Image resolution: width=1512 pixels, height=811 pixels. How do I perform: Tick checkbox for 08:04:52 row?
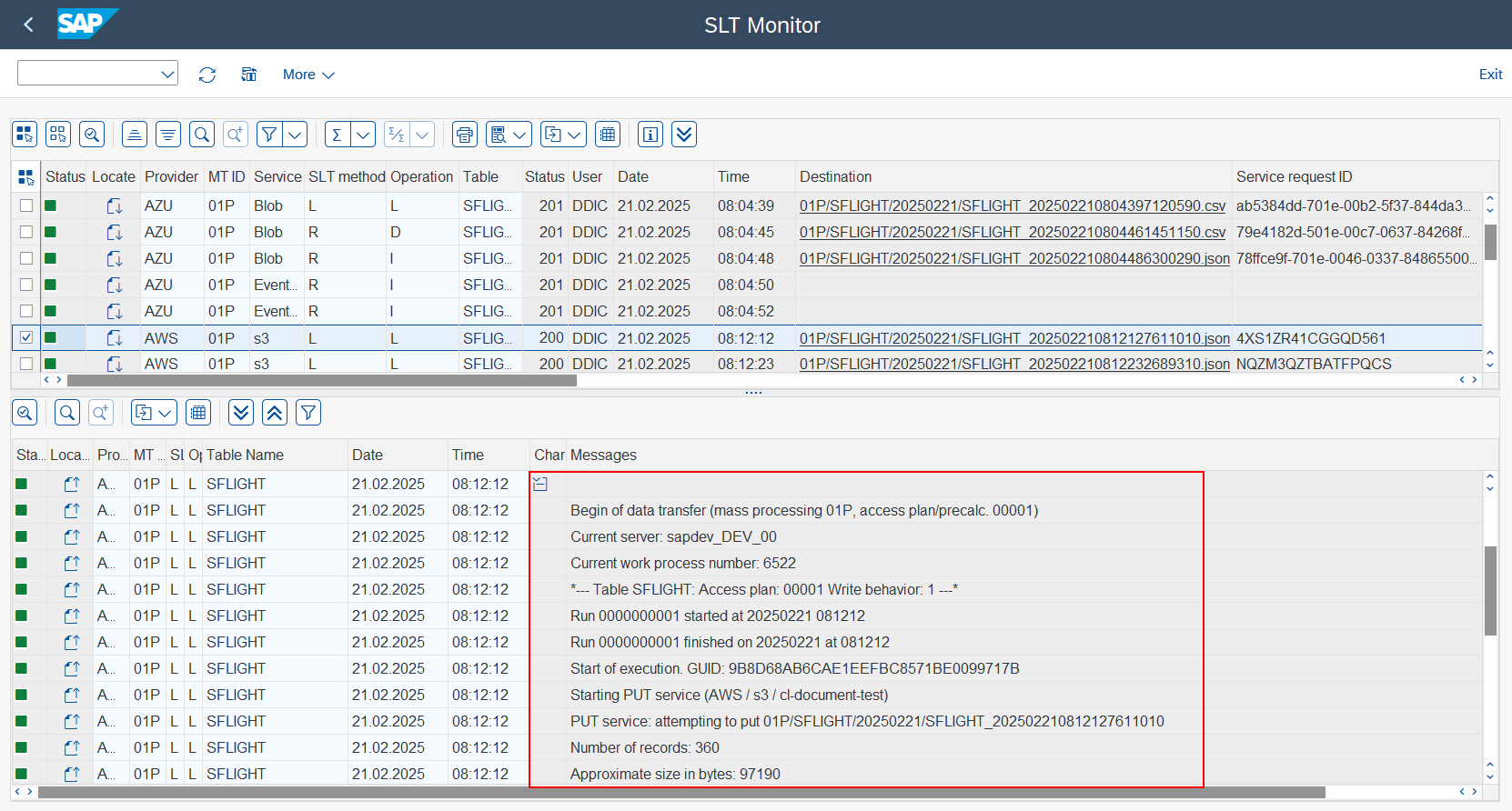(26, 311)
